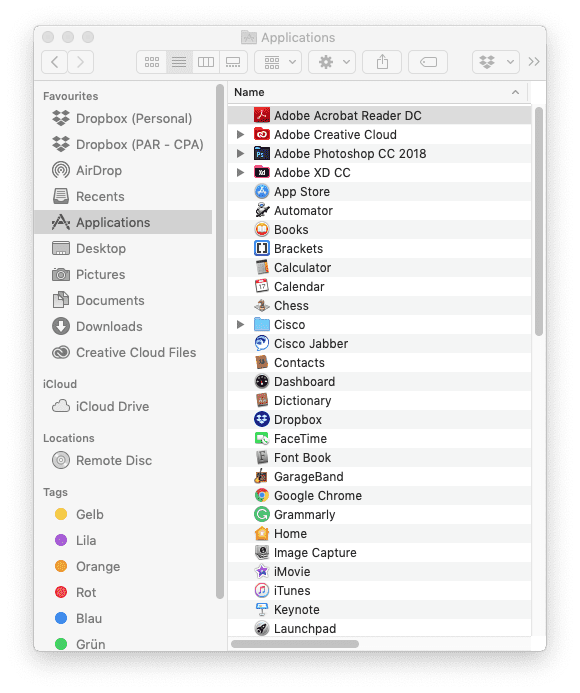Select the Brackets app icon
This screenshot has width=580, height=693.
[262, 248]
